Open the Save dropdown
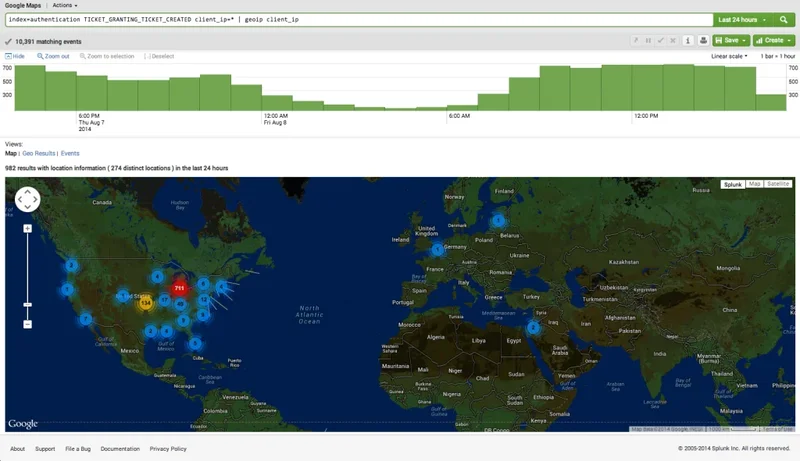Viewport: 800px width, 461px height. point(731,40)
